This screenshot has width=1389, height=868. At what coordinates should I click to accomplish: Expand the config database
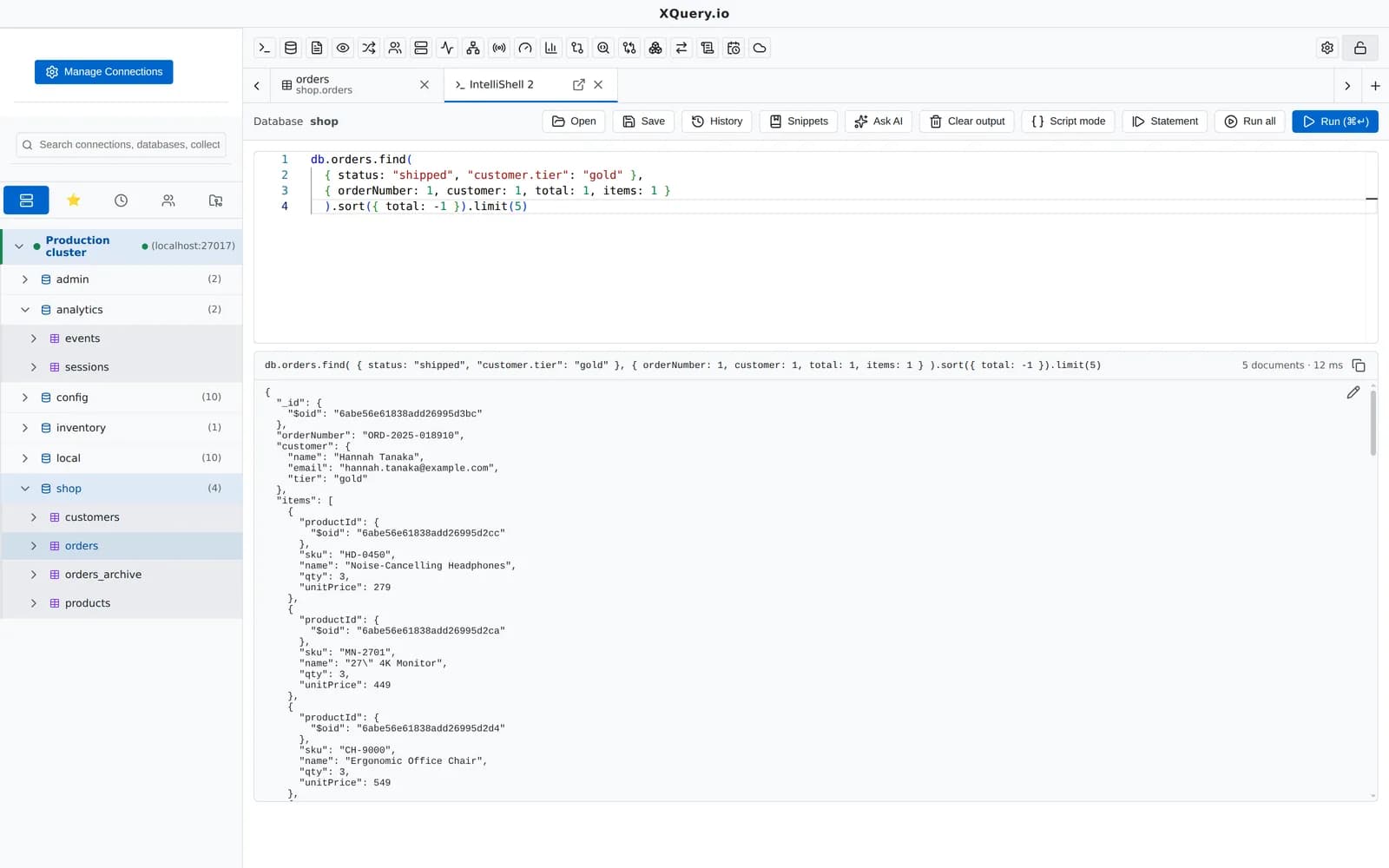point(25,398)
